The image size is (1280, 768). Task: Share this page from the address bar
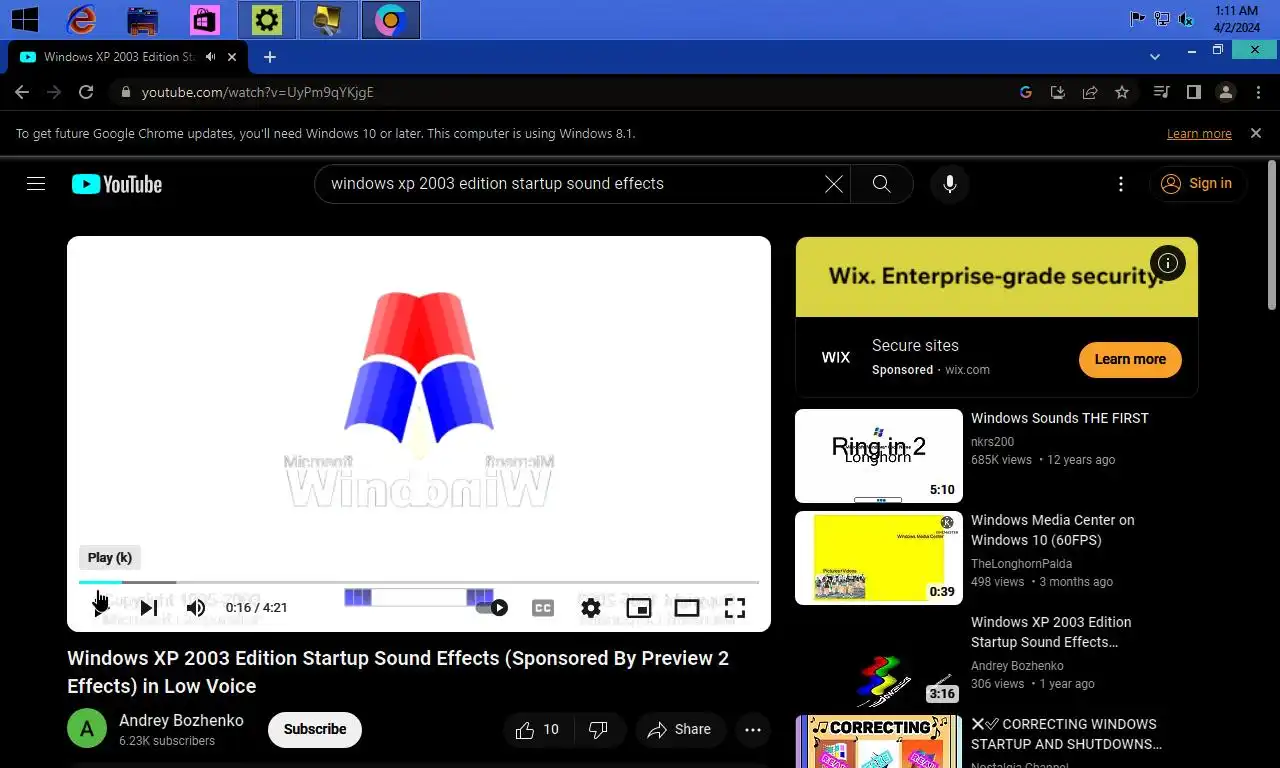point(1090,92)
